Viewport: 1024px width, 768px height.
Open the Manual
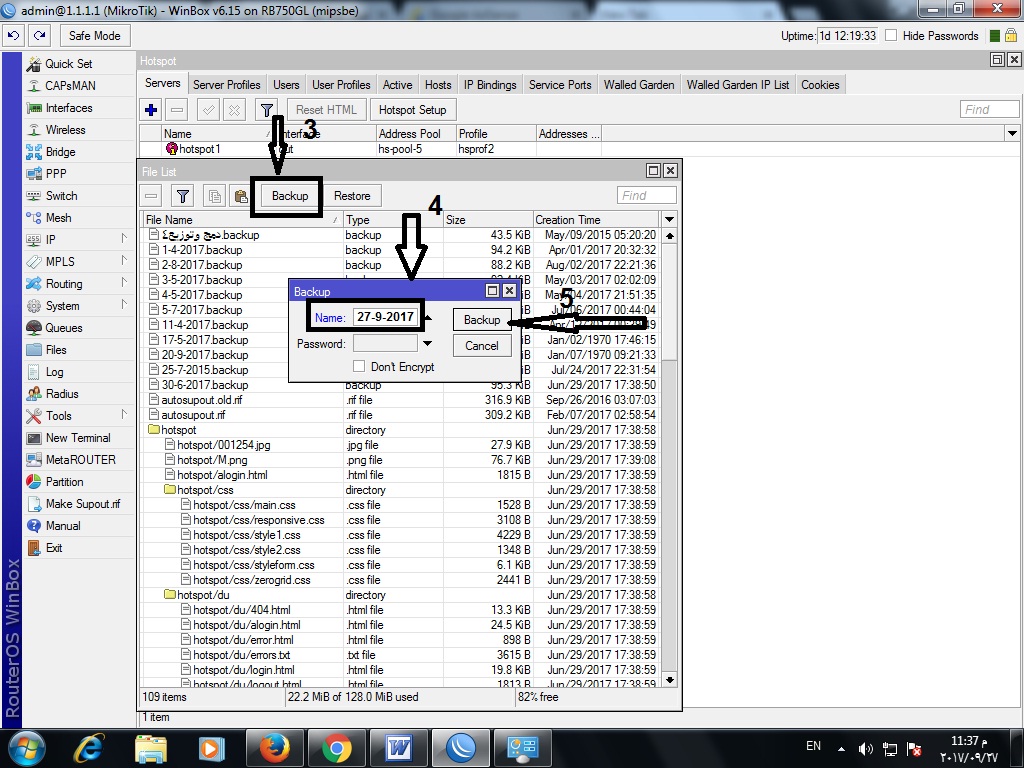[63, 526]
